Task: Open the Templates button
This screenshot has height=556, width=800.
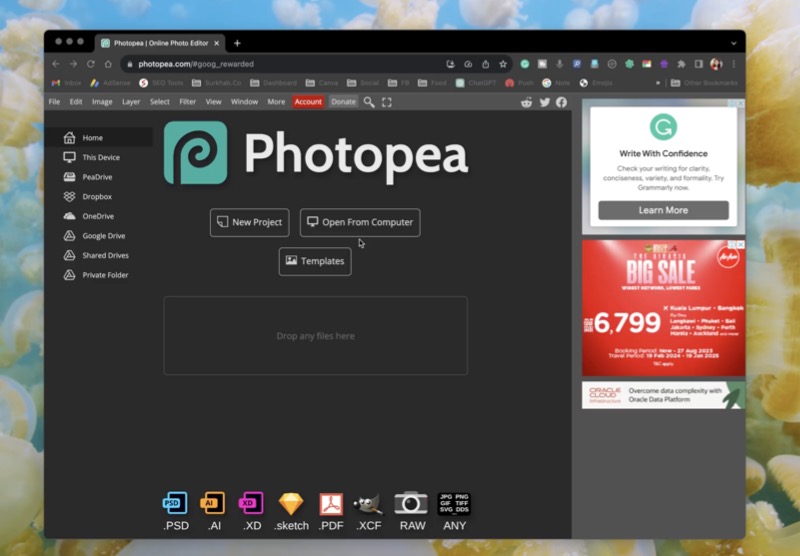Action: [315, 261]
